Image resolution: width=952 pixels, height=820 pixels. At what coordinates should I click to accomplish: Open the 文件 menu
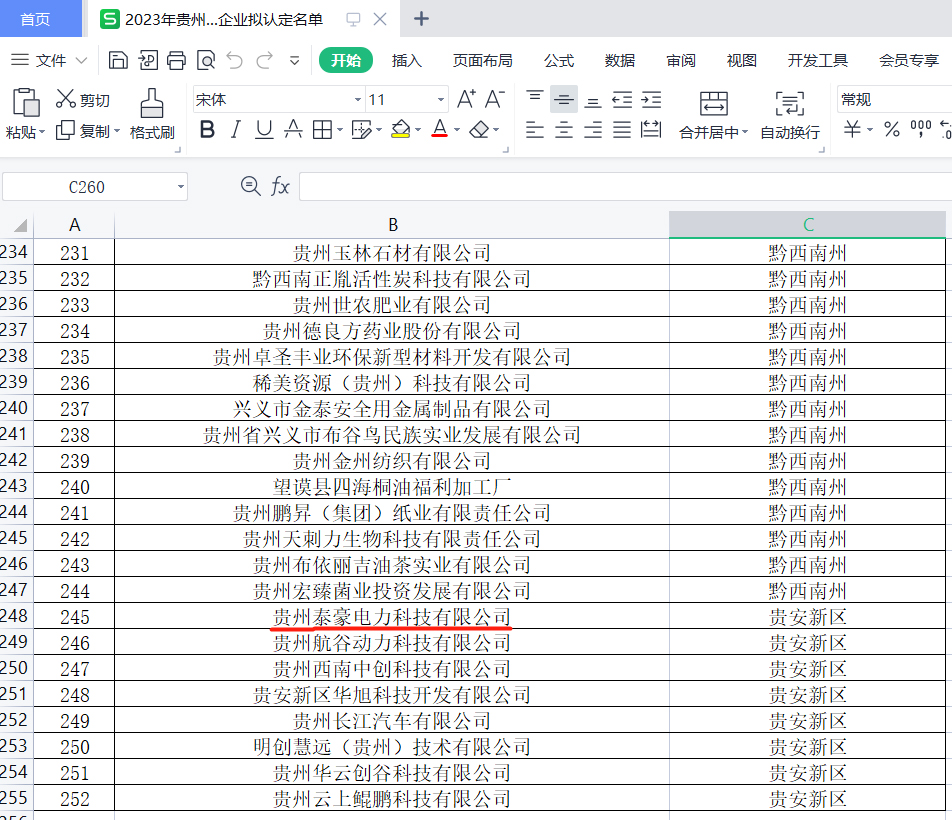[50, 61]
